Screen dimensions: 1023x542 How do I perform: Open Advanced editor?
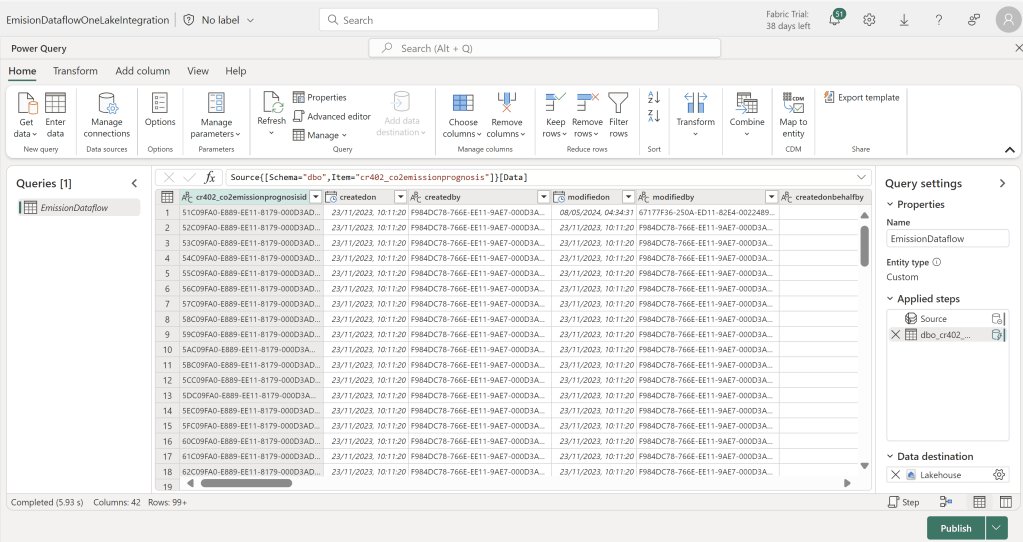332,116
